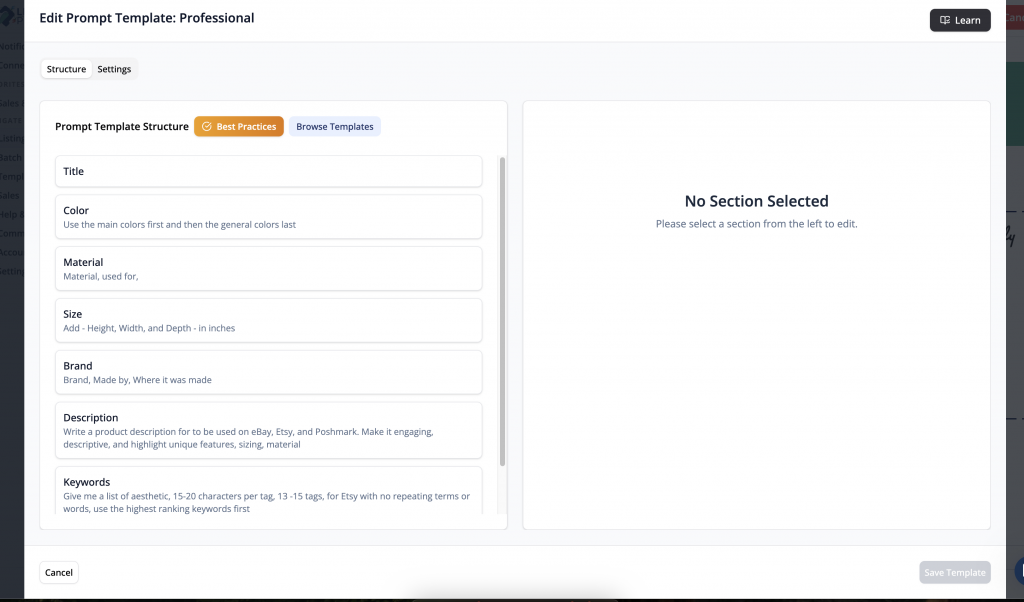Open Browse Templates
The height and width of the screenshot is (602, 1024).
pos(335,127)
